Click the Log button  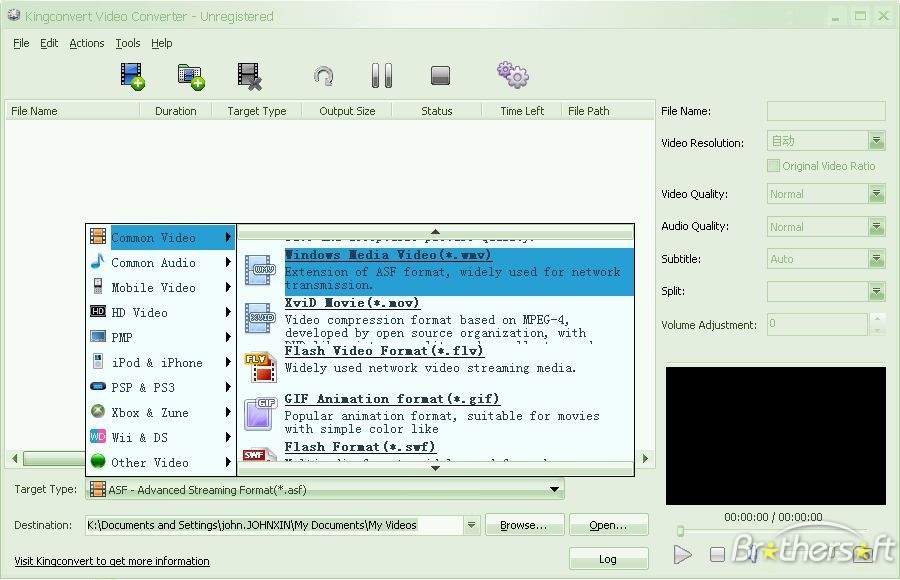pyautogui.click(x=608, y=559)
